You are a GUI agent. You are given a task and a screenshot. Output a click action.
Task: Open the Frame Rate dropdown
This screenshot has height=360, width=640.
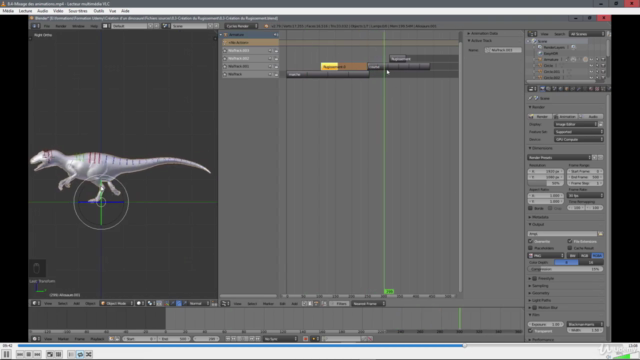pyautogui.click(x=585, y=196)
